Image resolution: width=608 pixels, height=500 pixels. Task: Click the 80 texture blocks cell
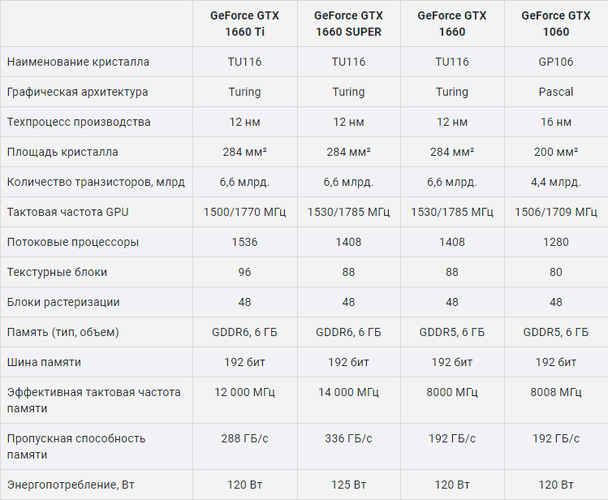[556, 272]
